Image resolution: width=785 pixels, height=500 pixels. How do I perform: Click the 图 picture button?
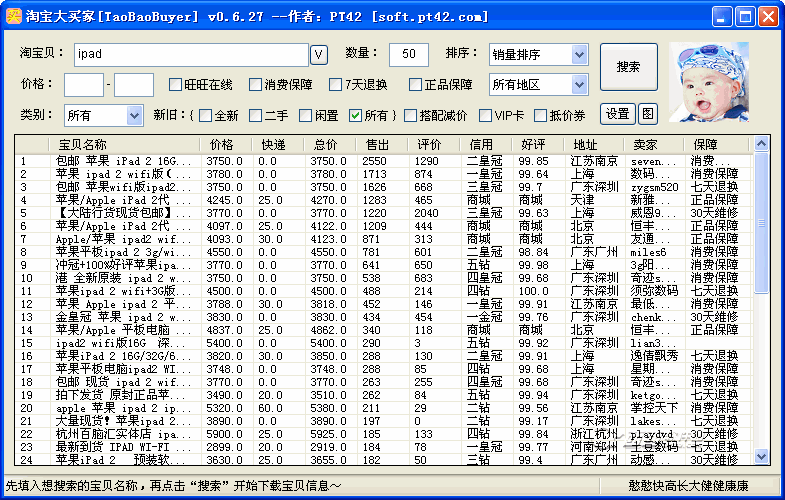[647, 114]
